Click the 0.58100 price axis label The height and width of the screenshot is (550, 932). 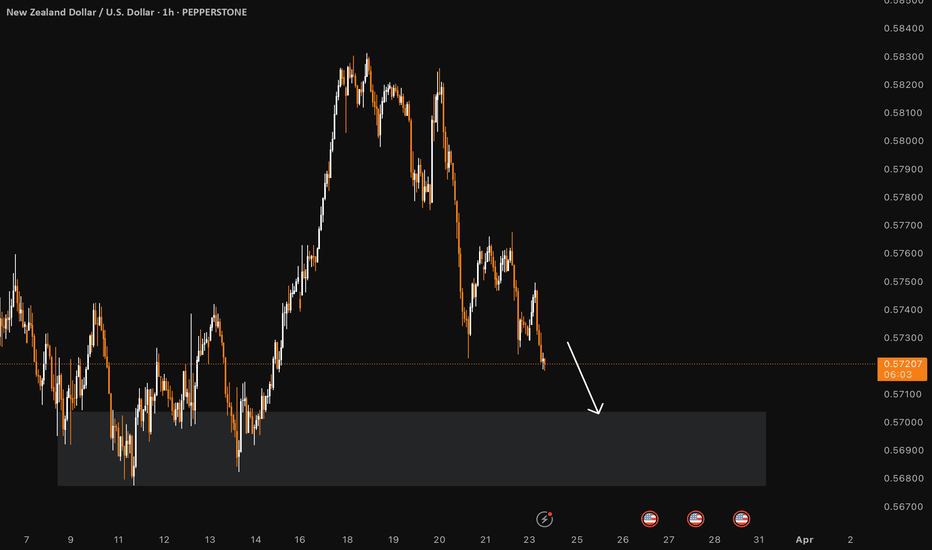pyautogui.click(x=903, y=113)
